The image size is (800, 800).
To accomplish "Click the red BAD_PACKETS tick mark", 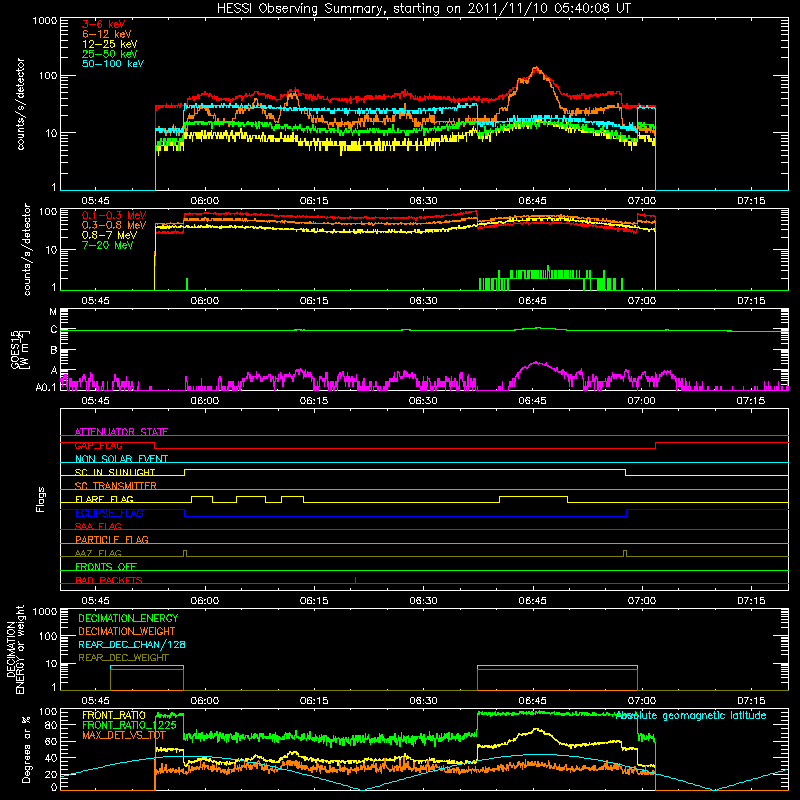I will tap(356, 580).
